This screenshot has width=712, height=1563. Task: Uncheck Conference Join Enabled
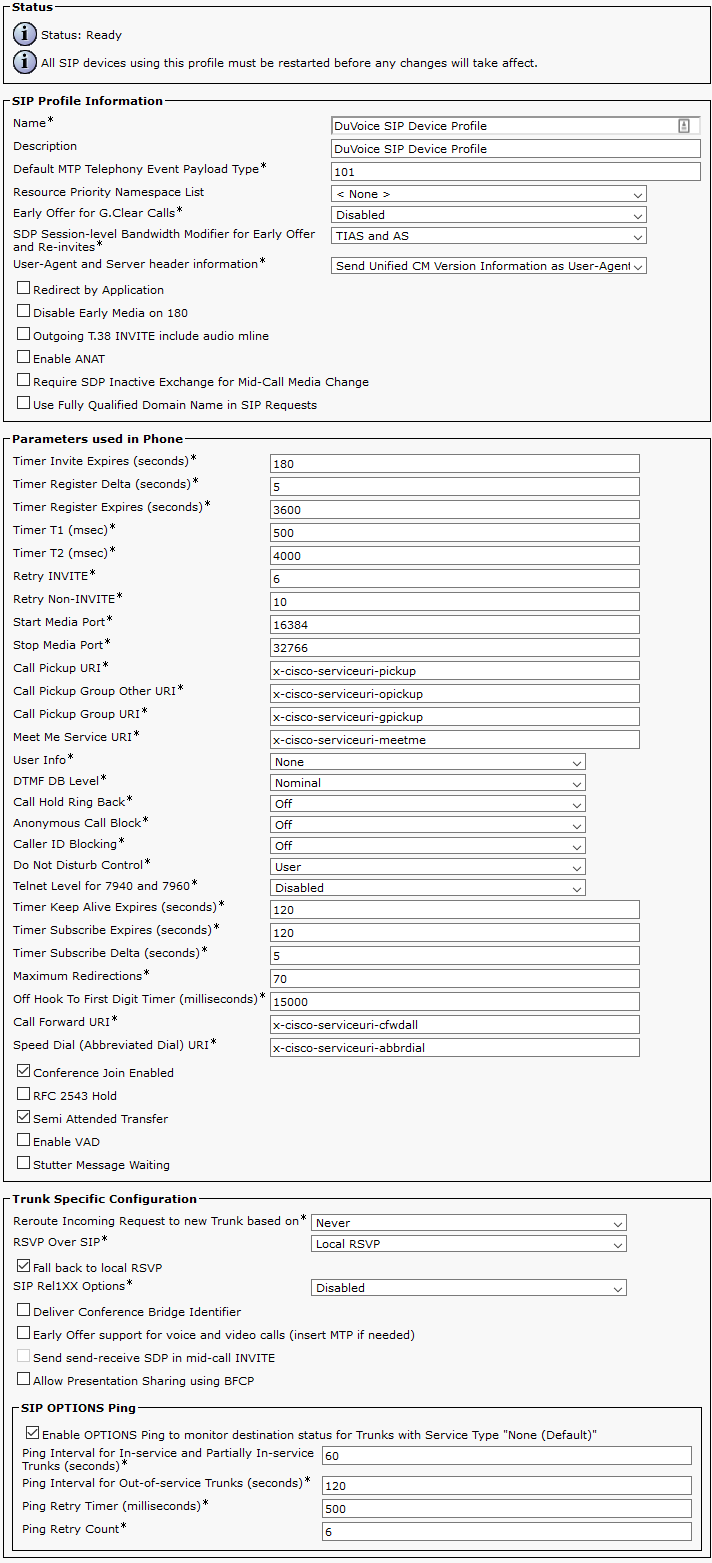point(24,1072)
